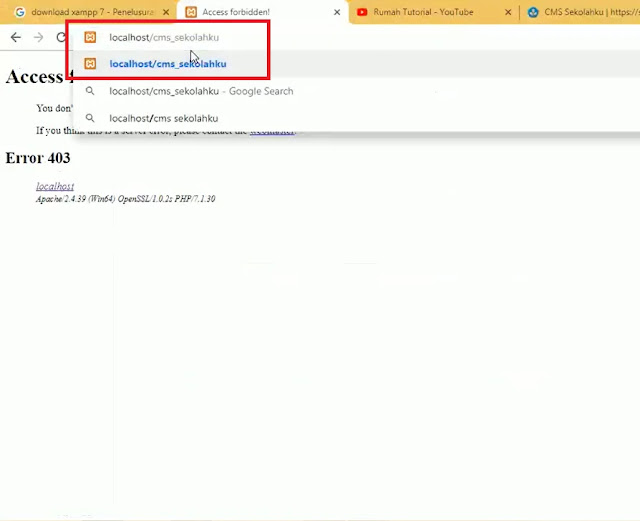The height and width of the screenshot is (521, 640).
Task: Click XAMPP icon of highlighted suggestion
Action: pos(90,64)
